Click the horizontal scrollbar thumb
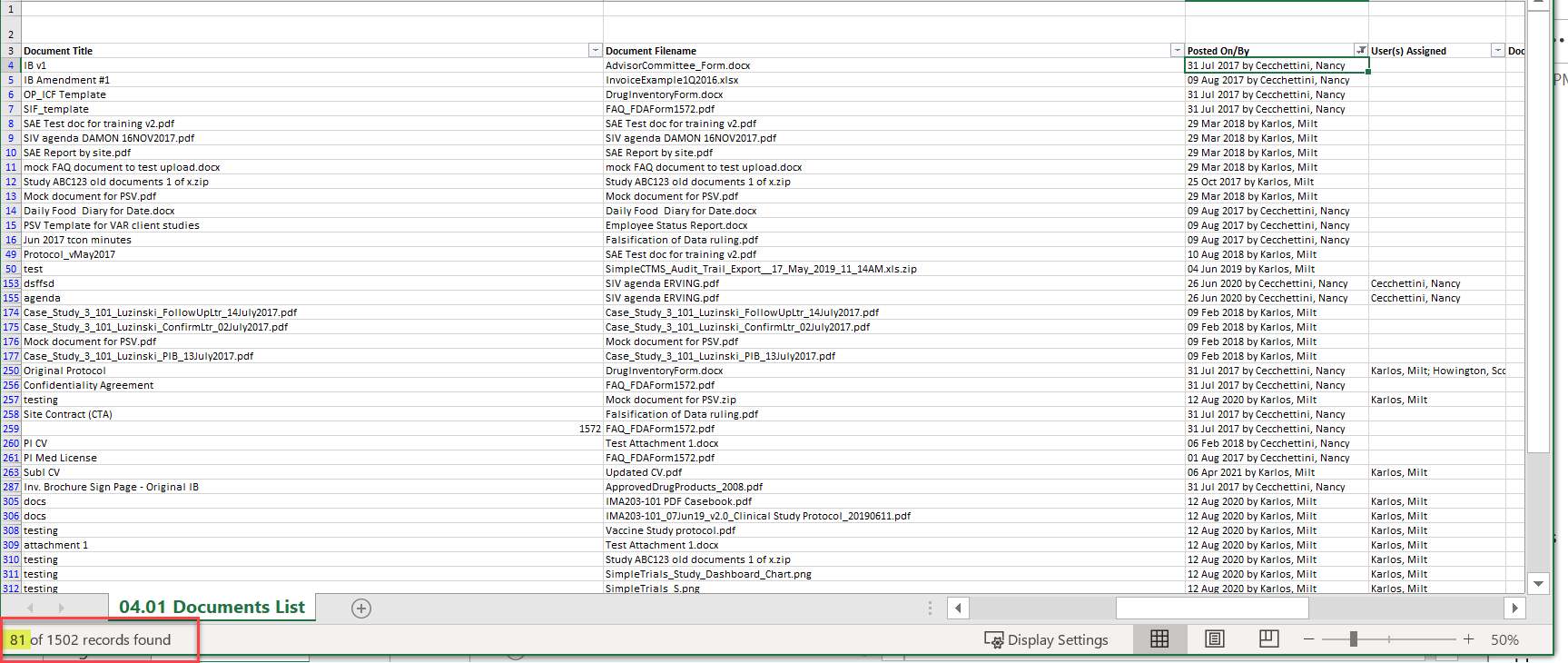 (x=1308, y=608)
